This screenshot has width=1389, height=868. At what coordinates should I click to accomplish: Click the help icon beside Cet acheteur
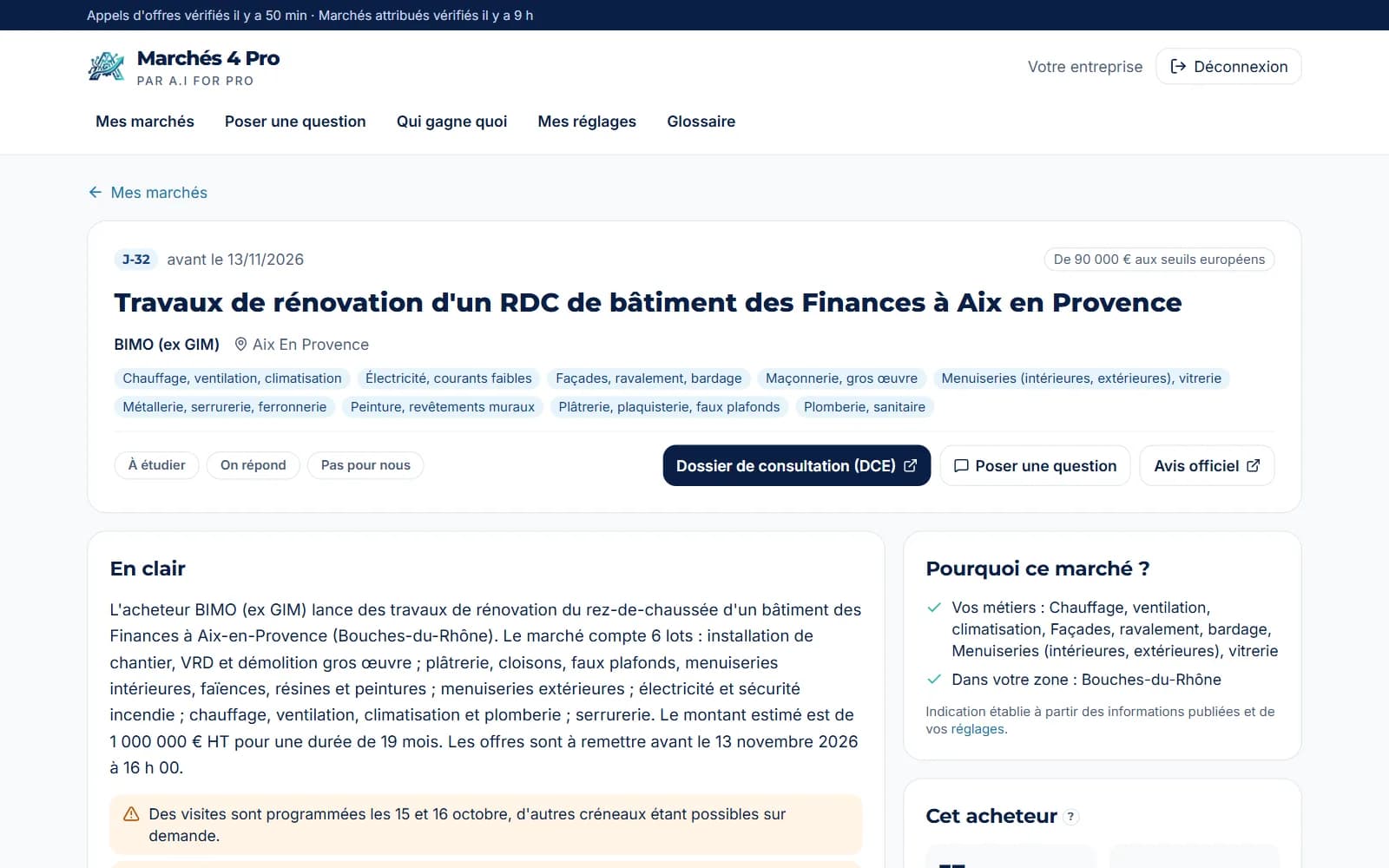point(1070,817)
